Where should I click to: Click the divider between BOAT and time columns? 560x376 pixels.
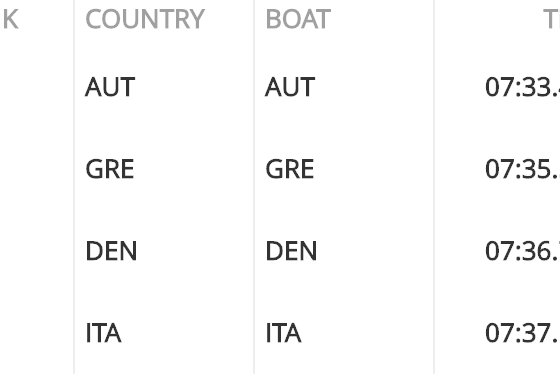tap(434, 188)
